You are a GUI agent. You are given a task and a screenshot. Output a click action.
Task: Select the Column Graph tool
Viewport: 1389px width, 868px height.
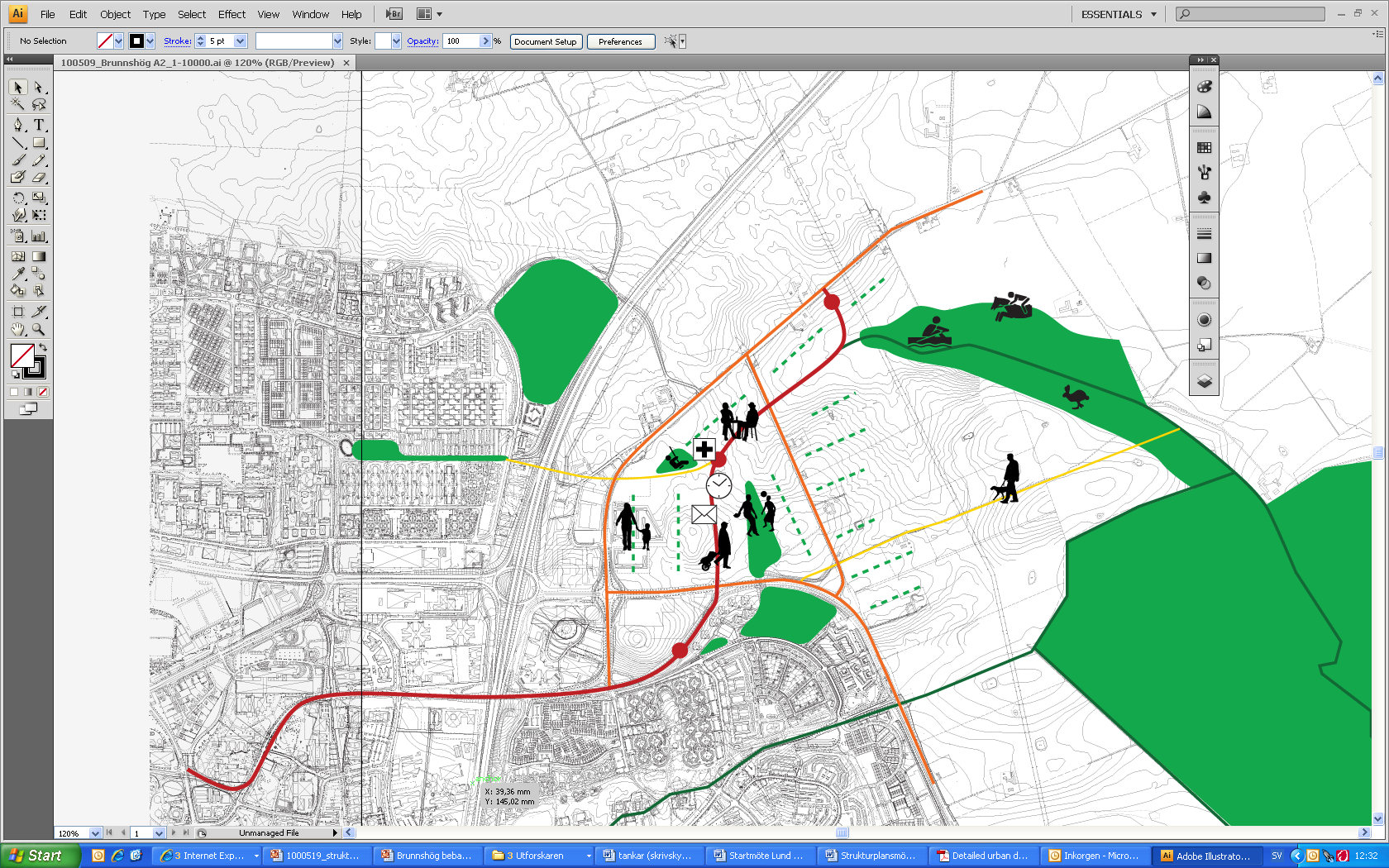[x=38, y=236]
